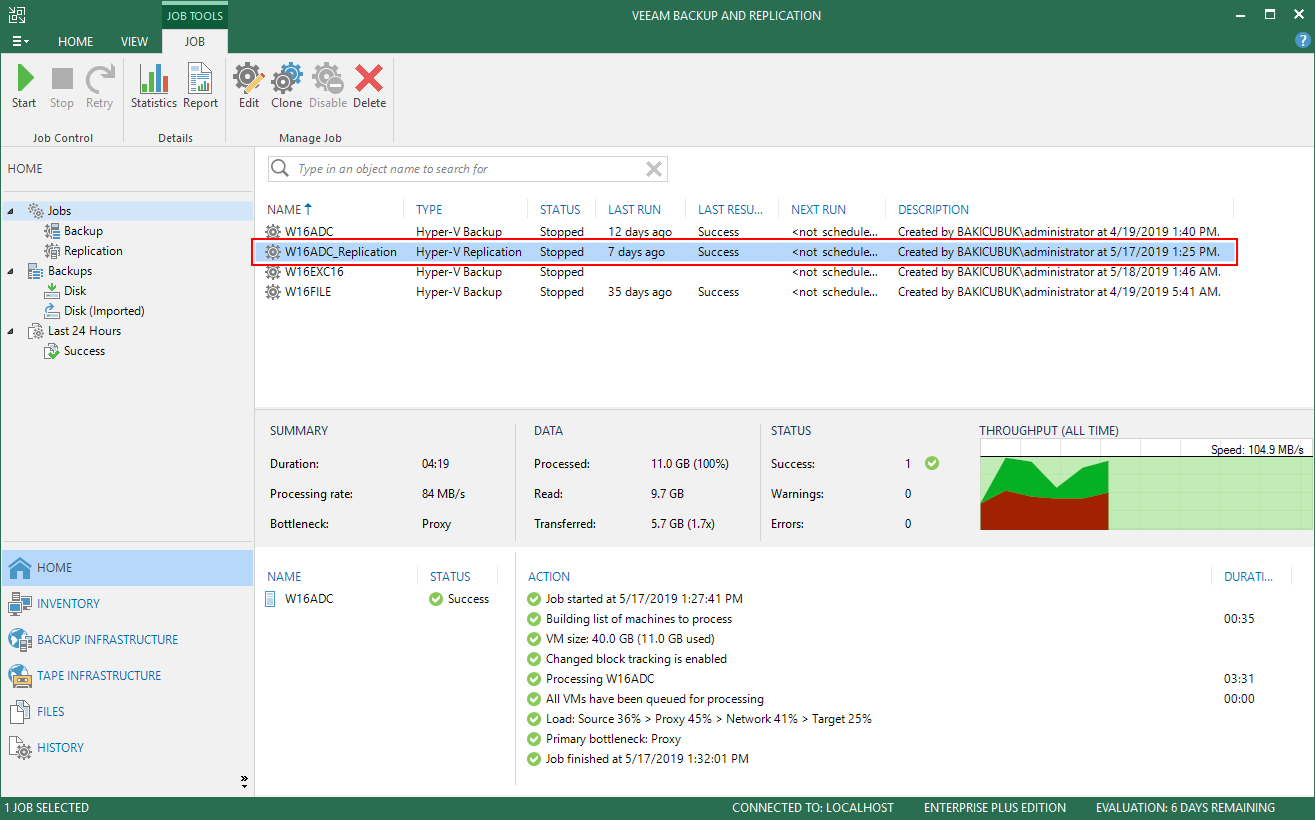Click 'EVALUATION: 6 DAYS REMAINING' status text
This screenshot has height=820, width=1315.
click(1185, 808)
